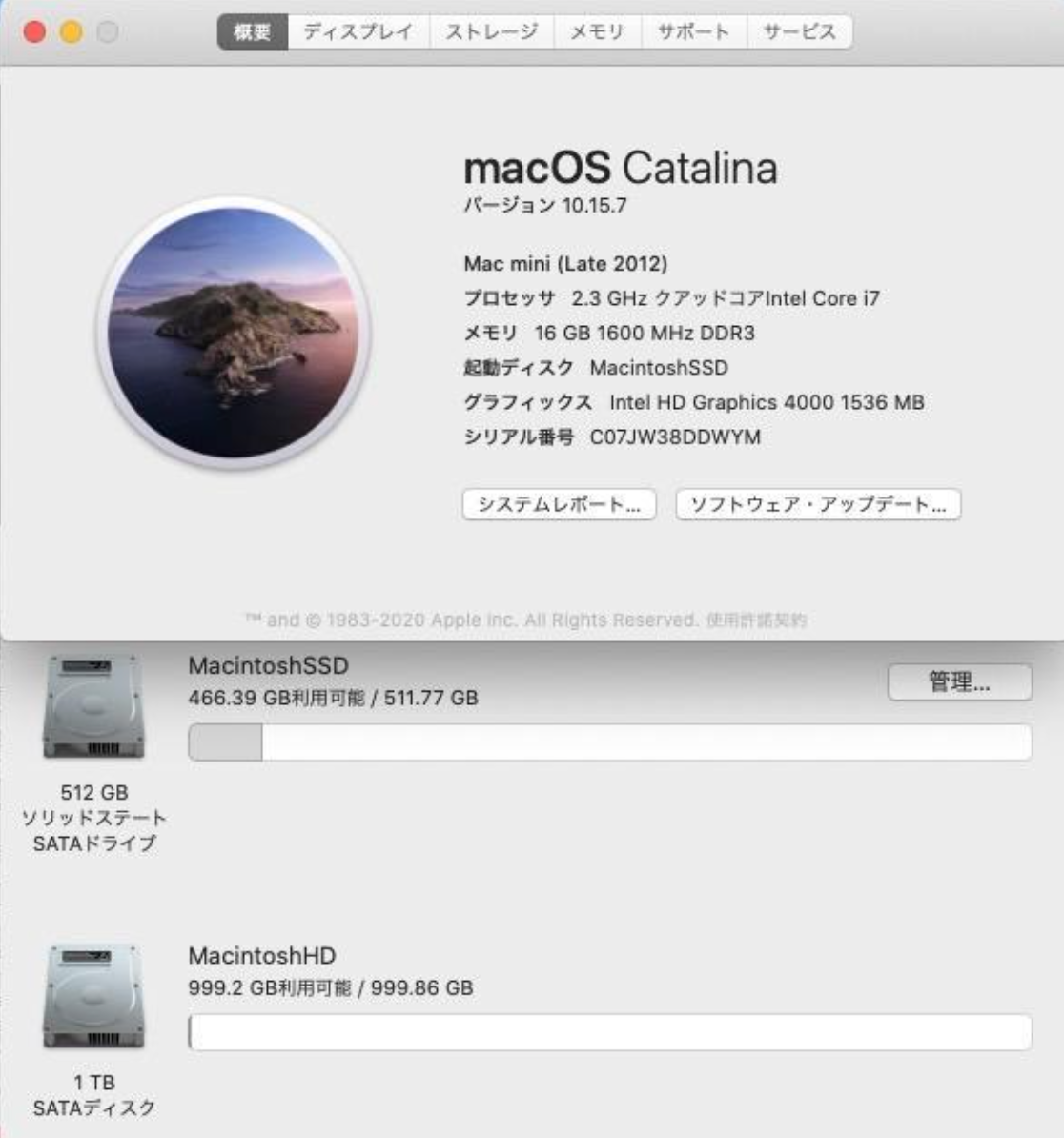Click the MacintoshHD volume name

tap(262, 955)
